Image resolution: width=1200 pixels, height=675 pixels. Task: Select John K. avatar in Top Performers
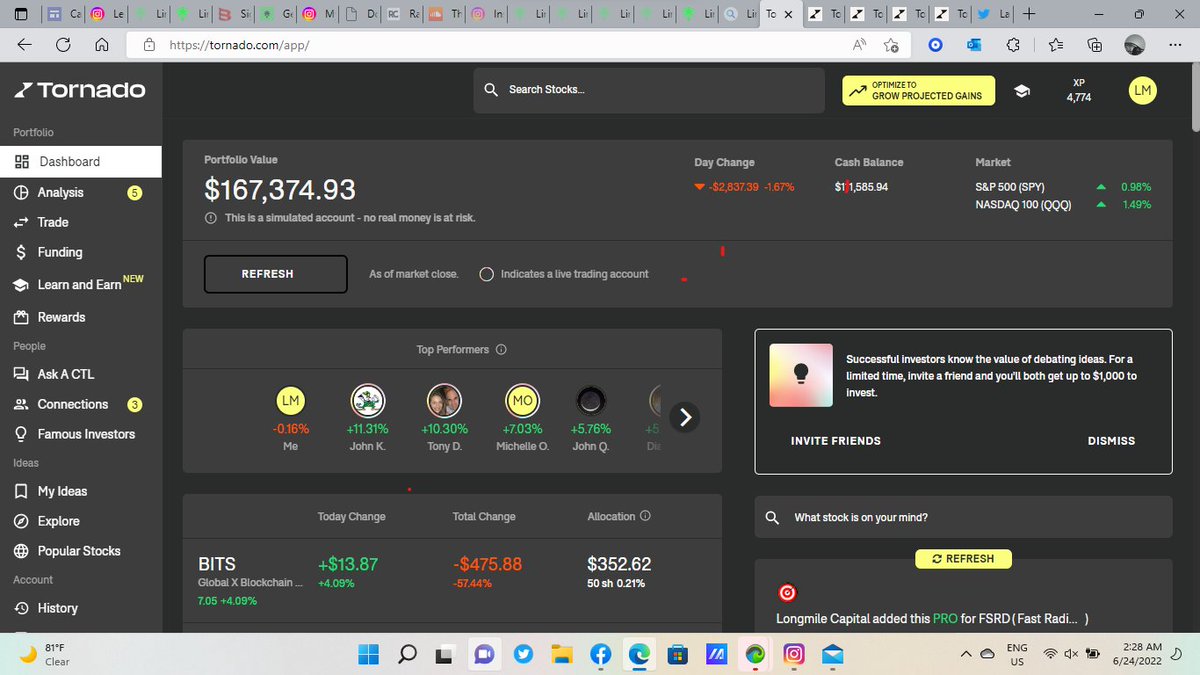click(x=367, y=401)
